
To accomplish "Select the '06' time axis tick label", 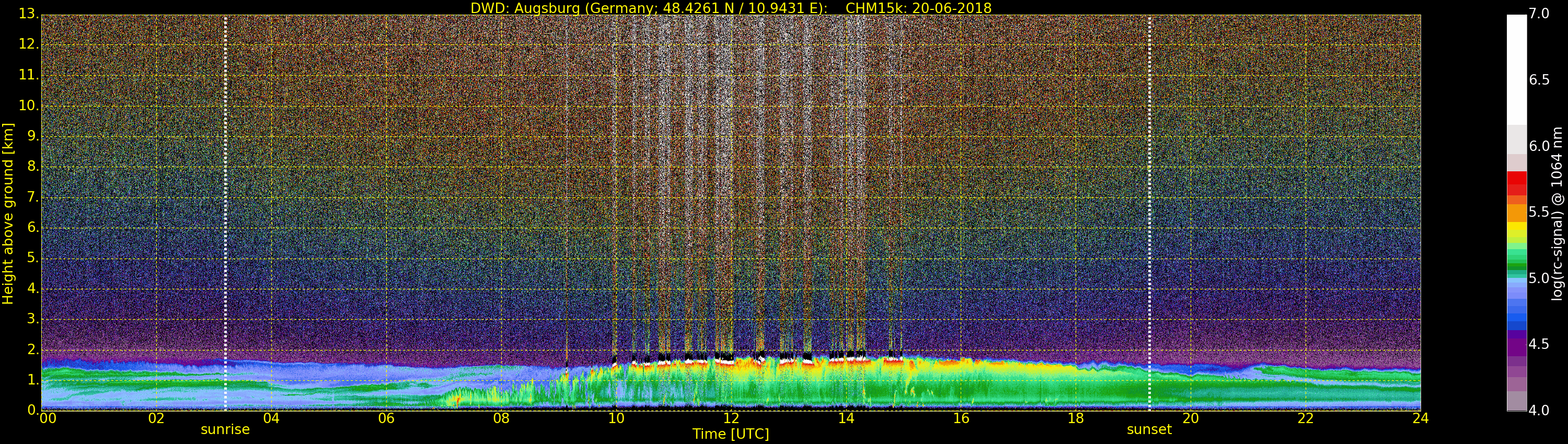I will pyautogui.click(x=387, y=418).
